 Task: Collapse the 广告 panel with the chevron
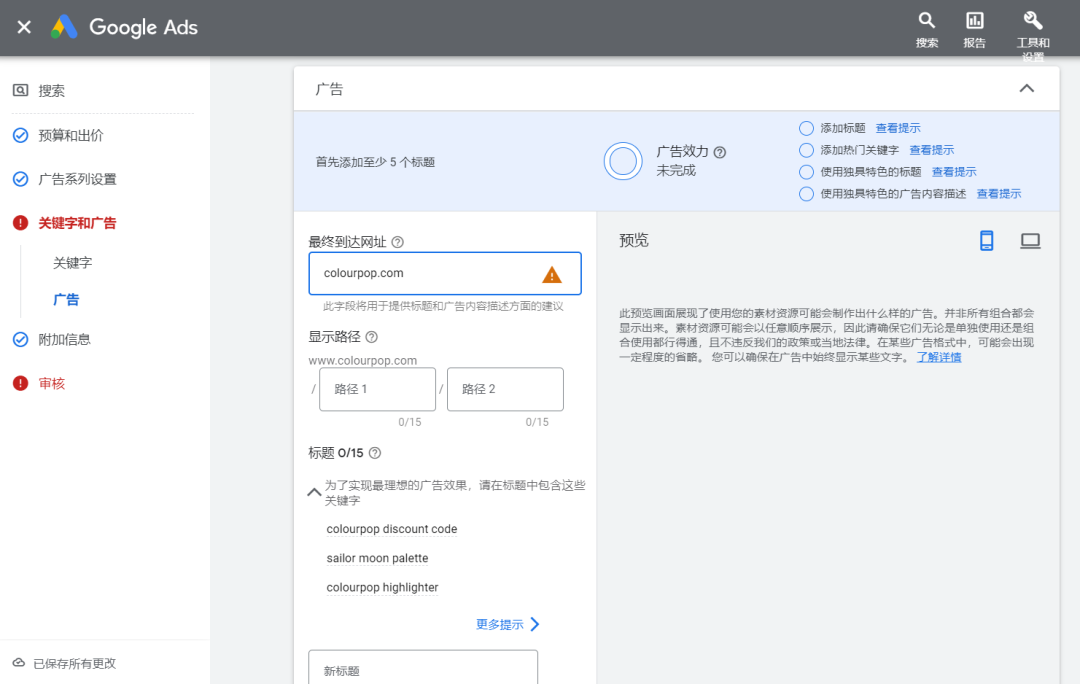1026,88
